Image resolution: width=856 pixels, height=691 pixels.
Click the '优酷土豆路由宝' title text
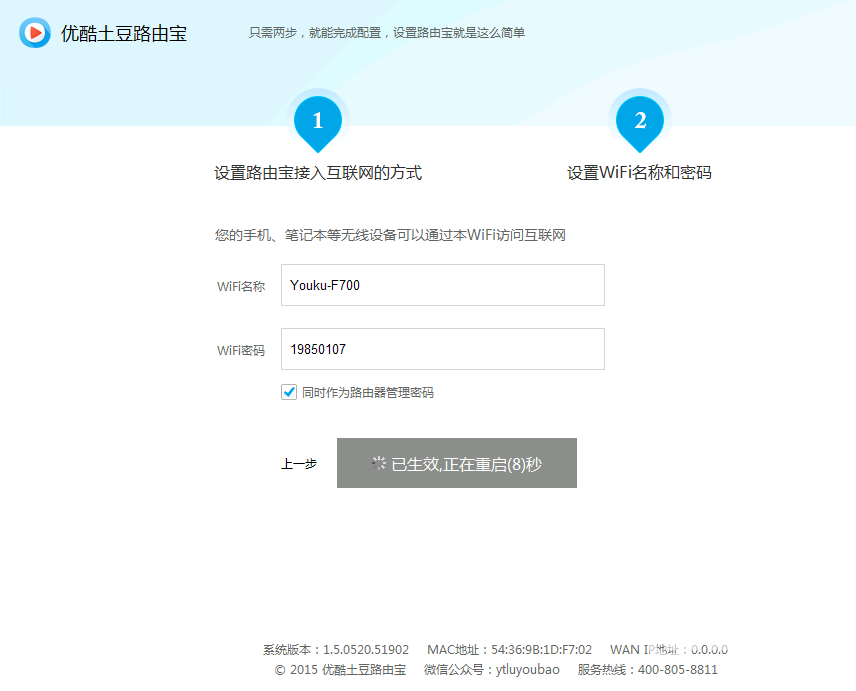pyautogui.click(x=124, y=33)
